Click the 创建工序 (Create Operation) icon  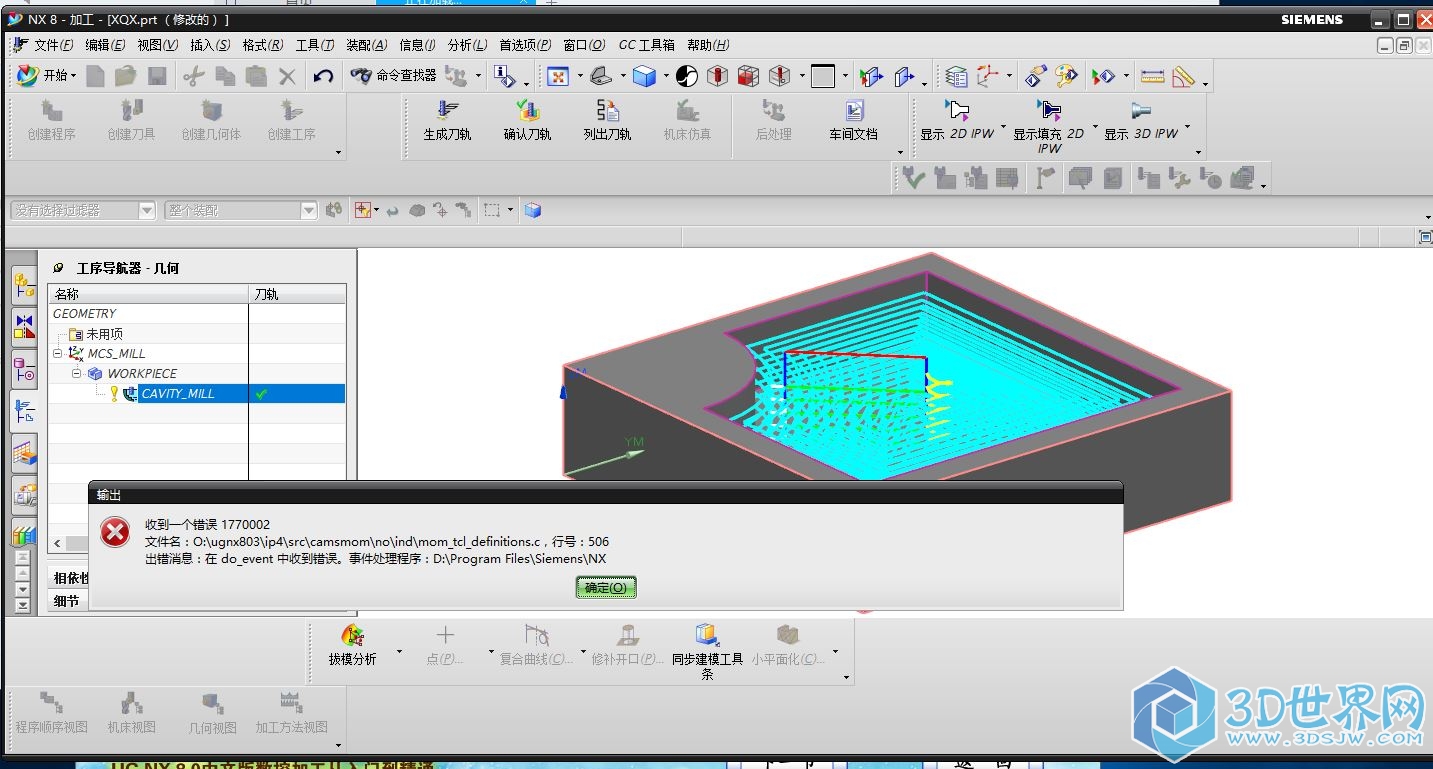[x=291, y=120]
